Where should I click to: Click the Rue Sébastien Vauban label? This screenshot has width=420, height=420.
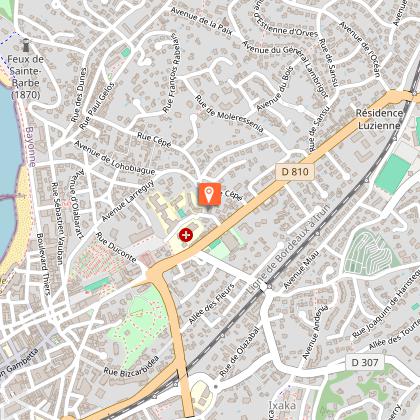58,223
